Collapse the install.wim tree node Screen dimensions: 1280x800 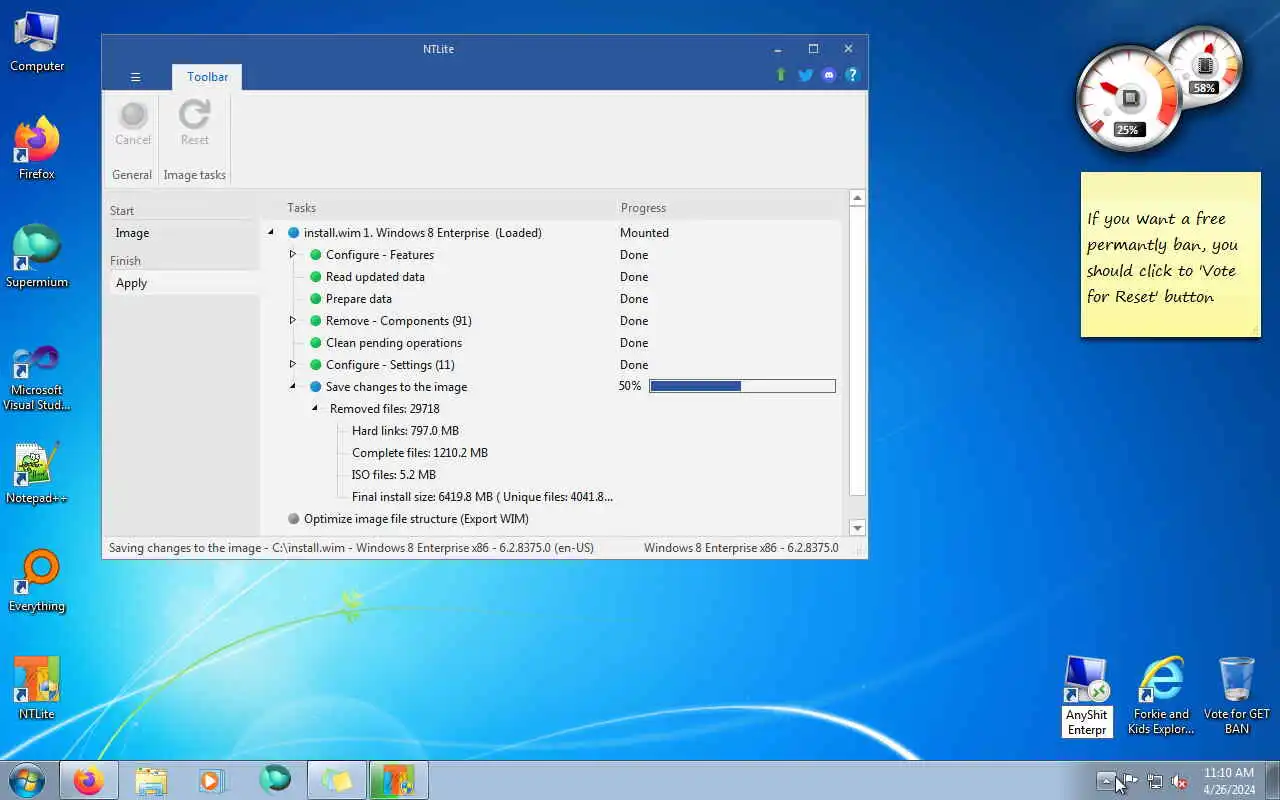(x=271, y=233)
